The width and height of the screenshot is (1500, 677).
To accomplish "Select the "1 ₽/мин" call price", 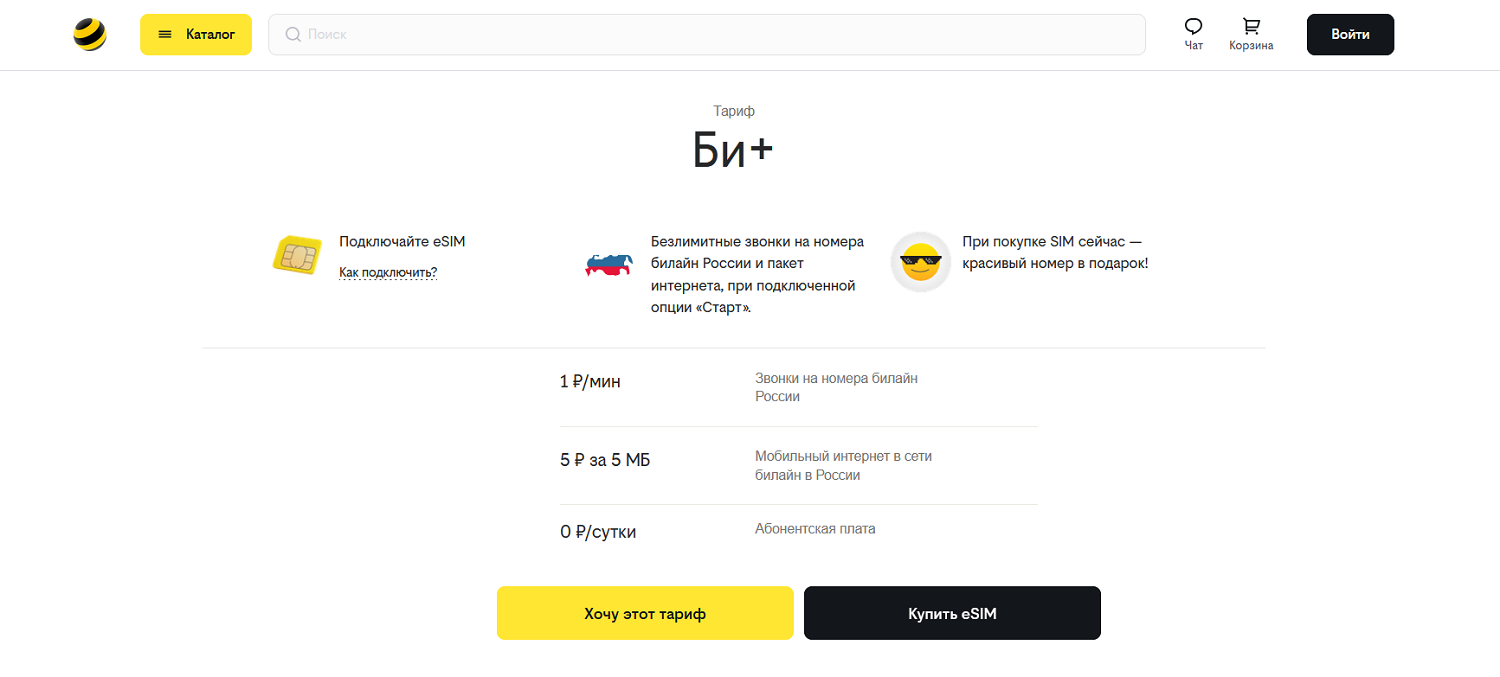I will point(590,381).
